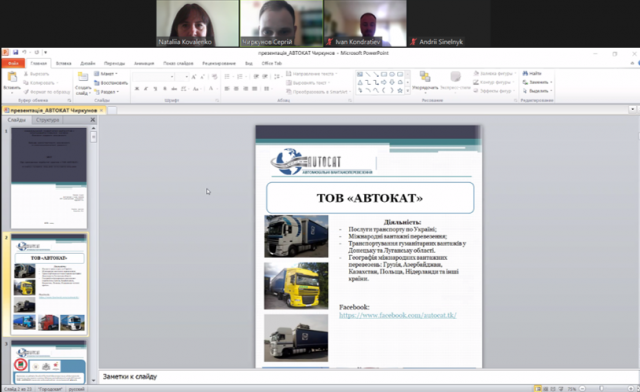Click the Упорядочить arrange icon
This screenshot has height=392, width=640.
(425, 77)
